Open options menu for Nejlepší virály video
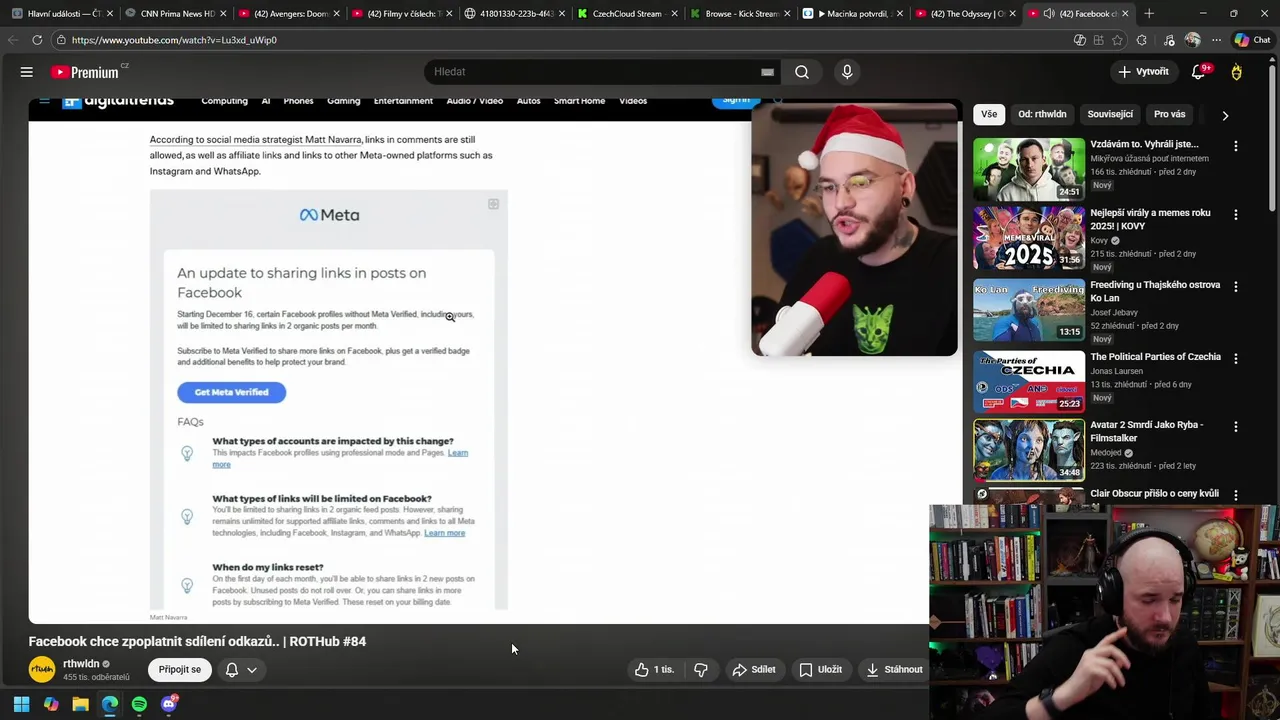The height and width of the screenshot is (720, 1280). click(1236, 215)
